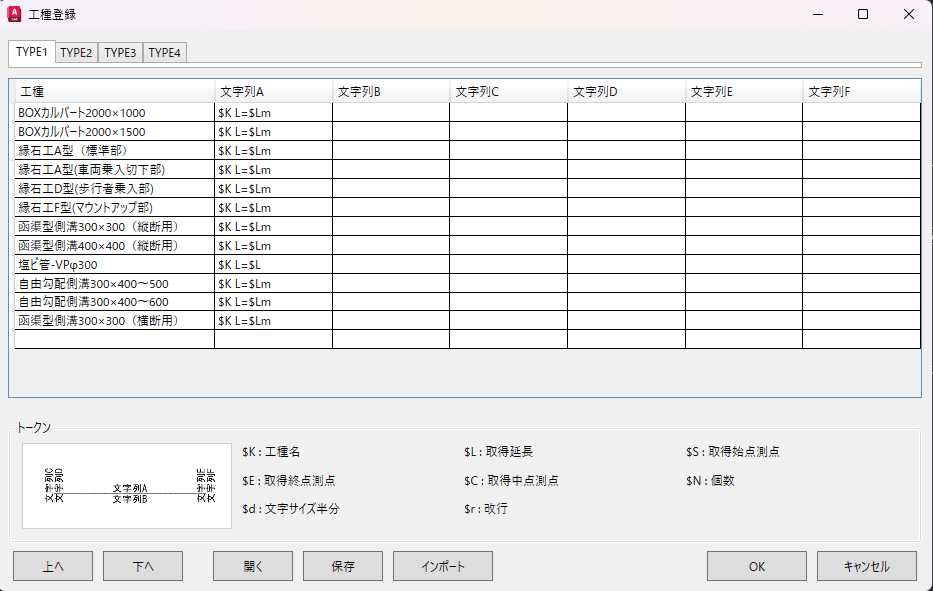The height and width of the screenshot is (591, 933).
Task: Click the 文字列B column header
Action: 391,92
